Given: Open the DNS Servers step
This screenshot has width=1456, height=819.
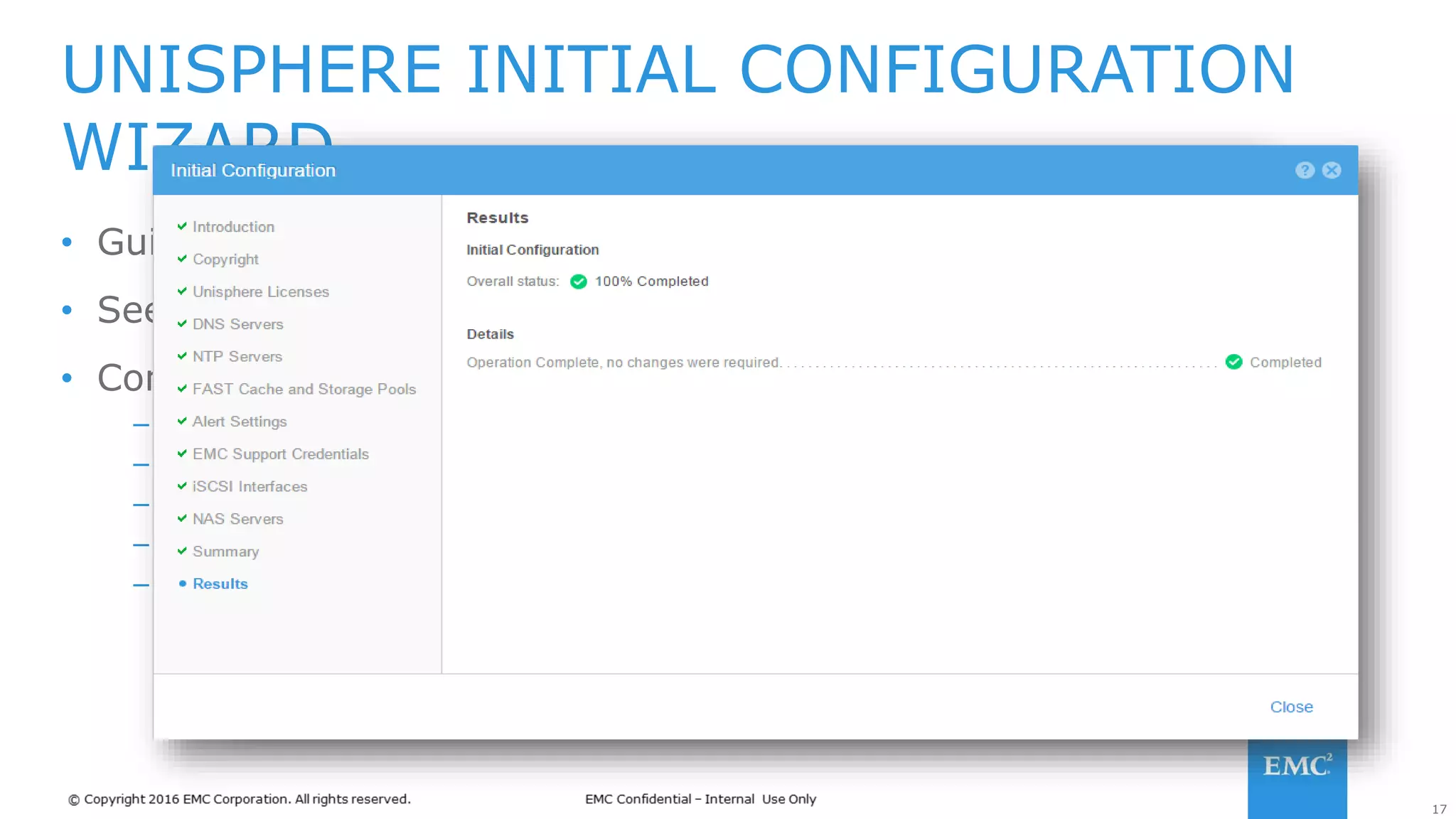Looking at the screenshot, I should (x=237, y=324).
